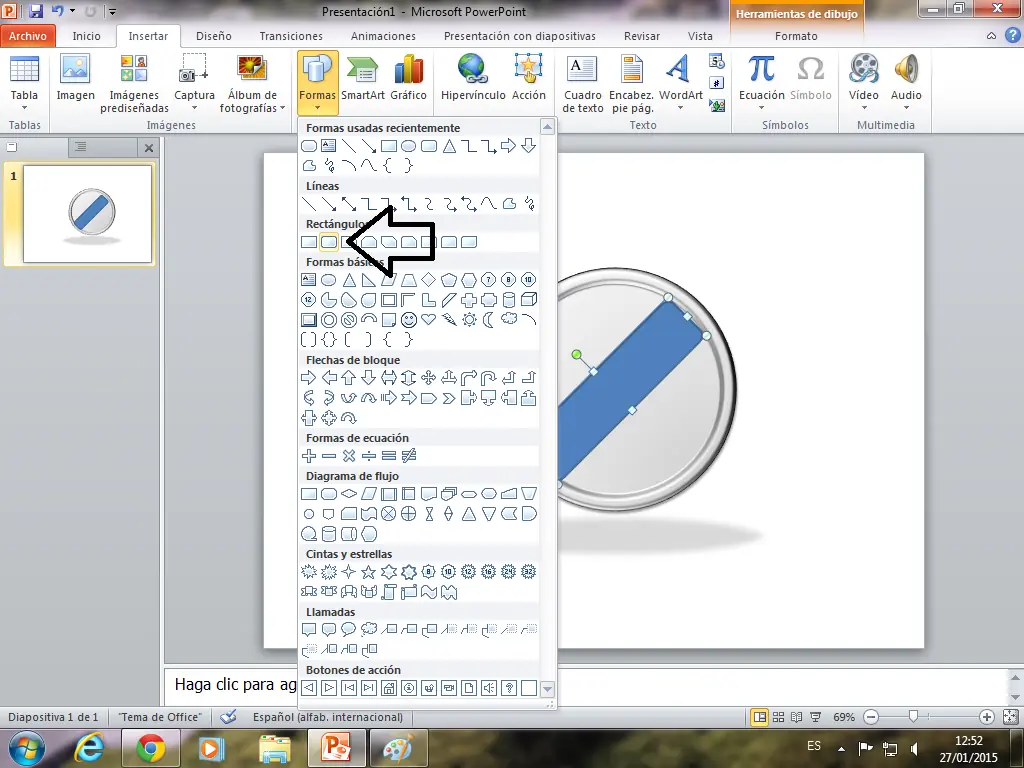Open the WordArt gallery
The width and height of the screenshot is (1024, 768).
click(x=680, y=83)
